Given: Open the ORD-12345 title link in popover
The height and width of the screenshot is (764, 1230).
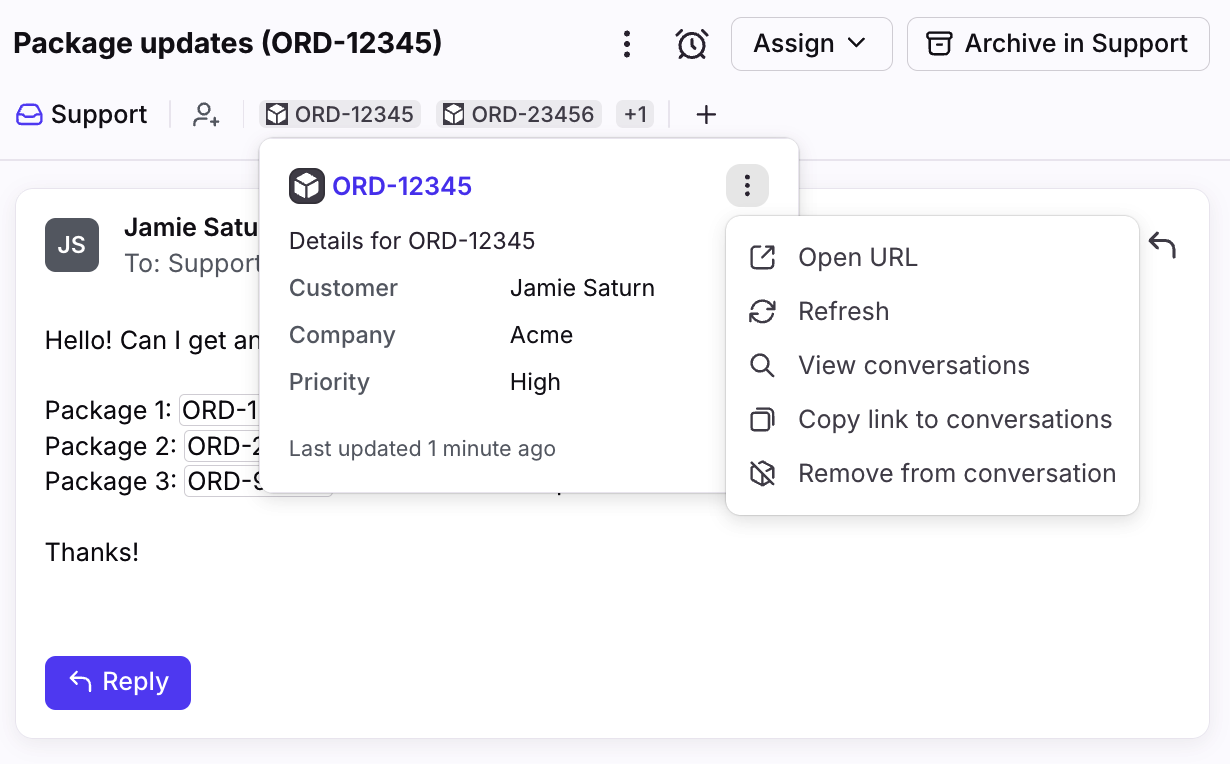Looking at the screenshot, I should 401,186.
